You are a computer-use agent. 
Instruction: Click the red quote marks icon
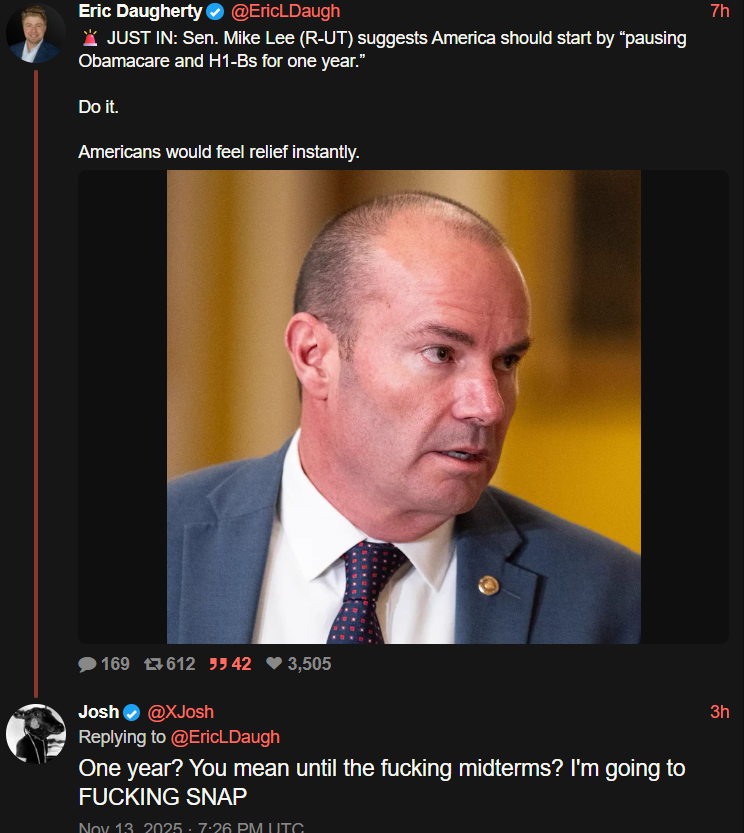click(x=218, y=664)
